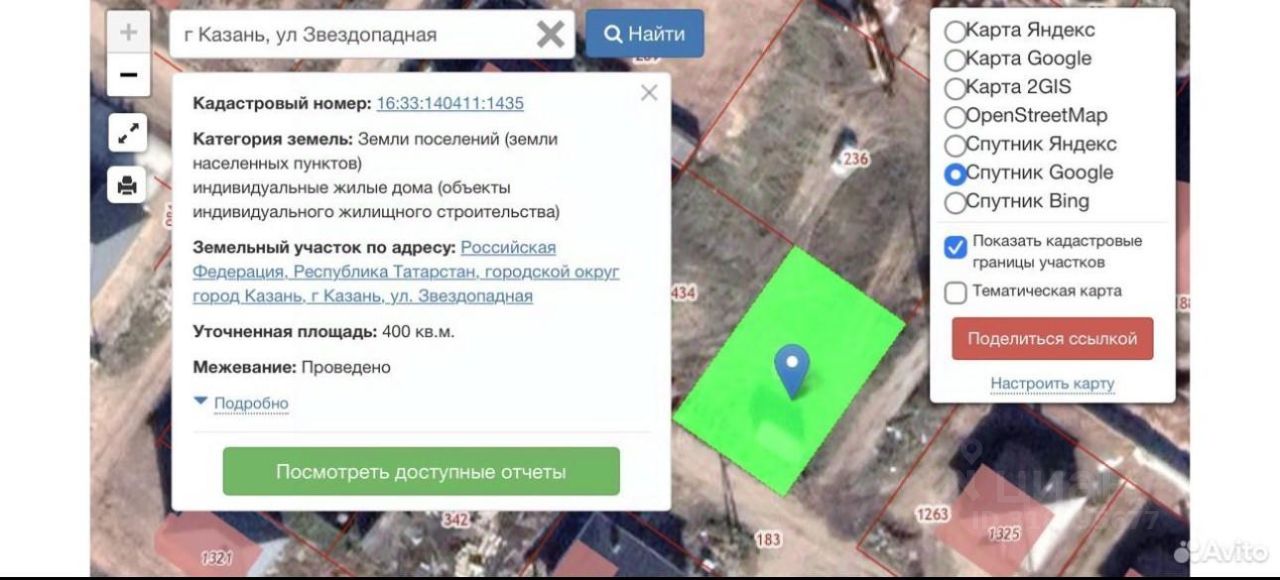Screen dimensions: 1280x580
Task: Click parcel label 1325 on map
Action: (1004, 534)
